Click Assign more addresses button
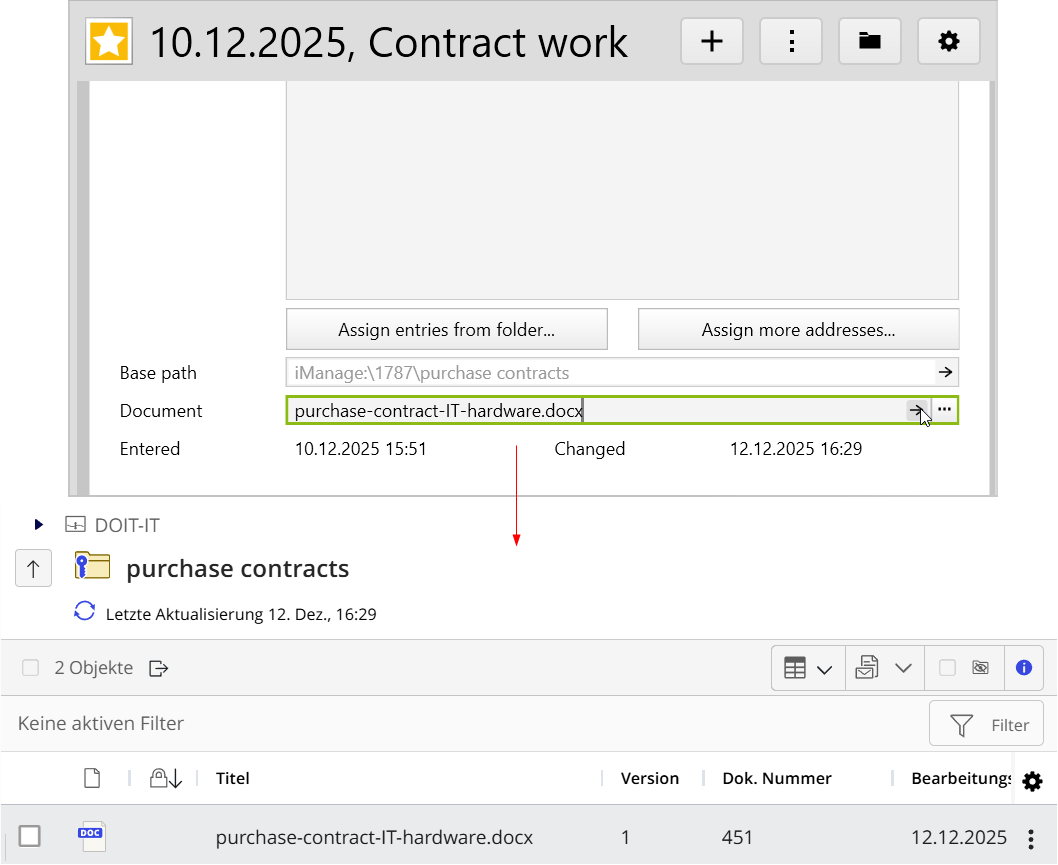 [798, 329]
